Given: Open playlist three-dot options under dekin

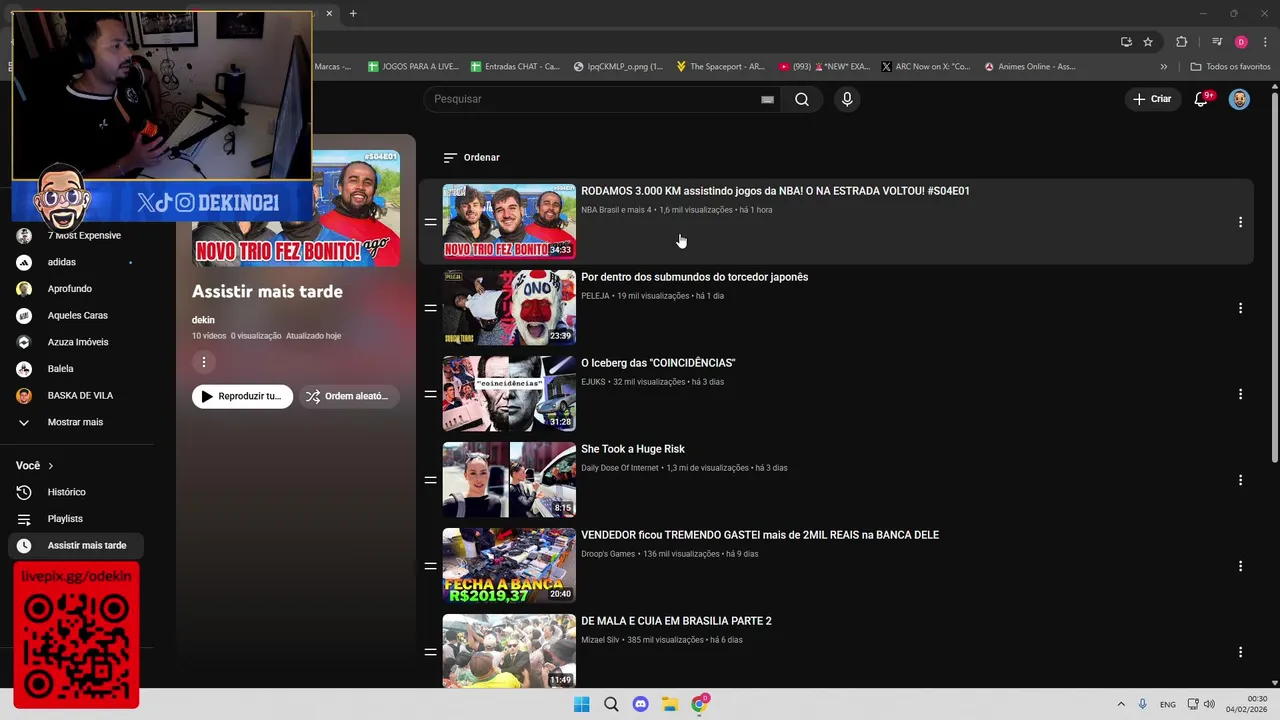Looking at the screenshot, I should point(203,362).
